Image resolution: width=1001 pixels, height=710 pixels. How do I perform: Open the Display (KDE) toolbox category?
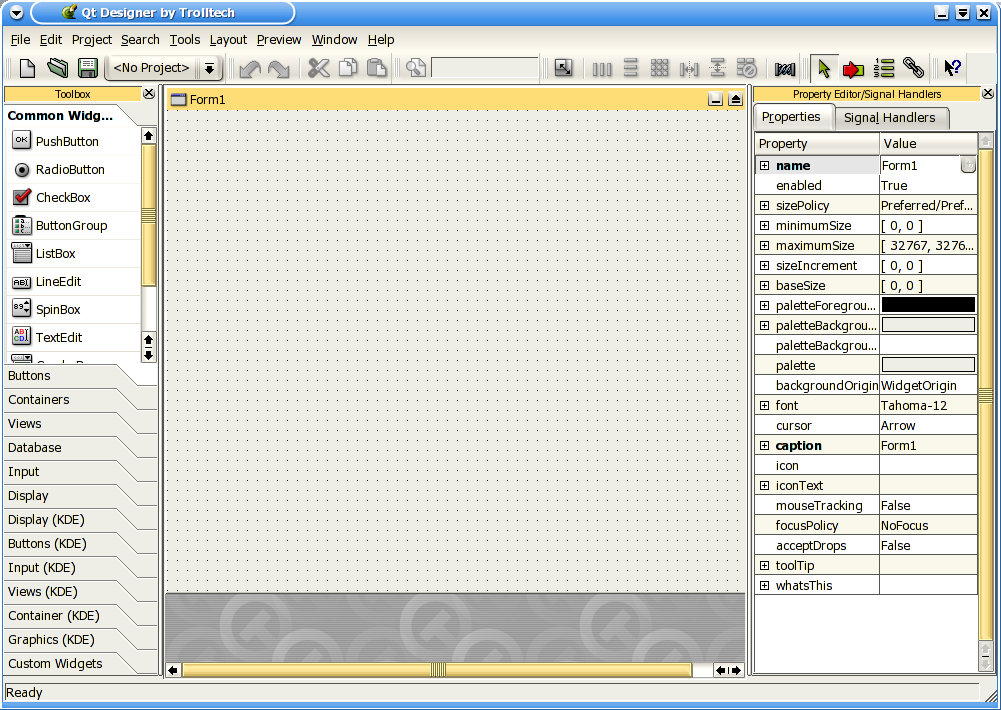pyautogui.click(x=48, y=519)
